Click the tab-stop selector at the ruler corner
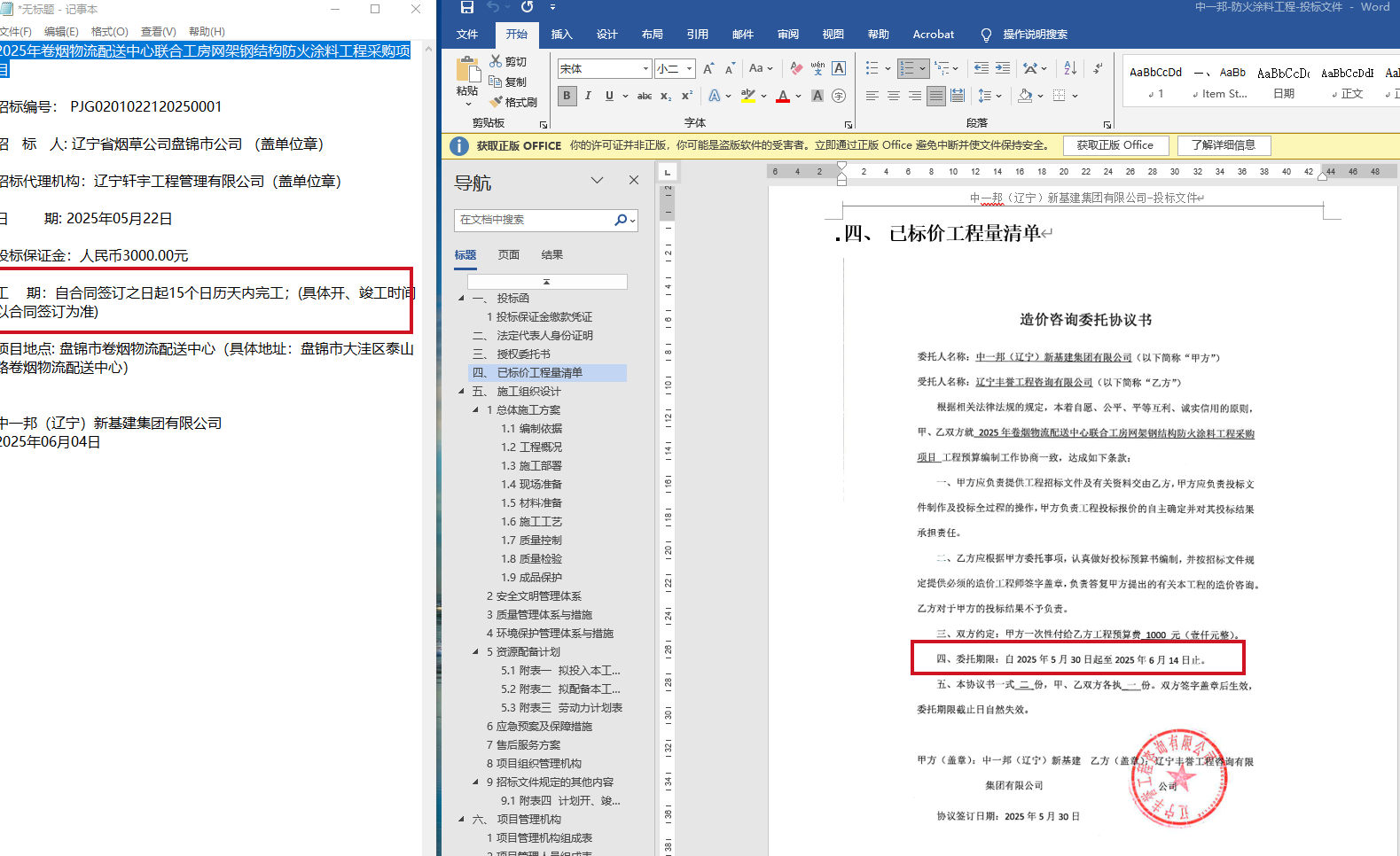This screenshot has width=1400, height=856. (668, 172)
